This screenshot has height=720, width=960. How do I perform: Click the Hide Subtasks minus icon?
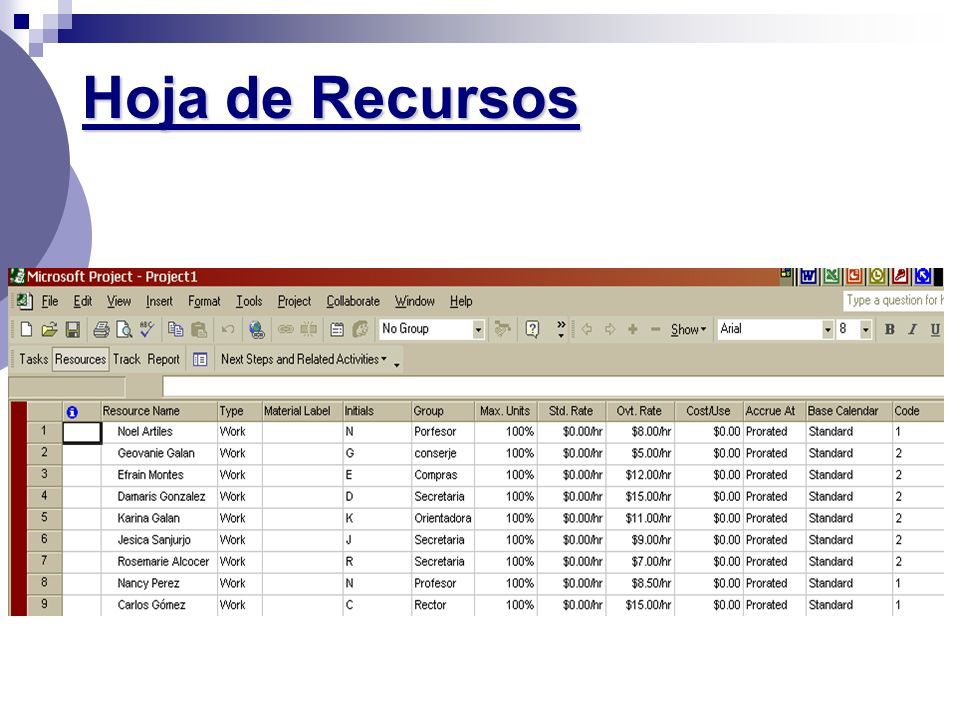pos(656,329)
